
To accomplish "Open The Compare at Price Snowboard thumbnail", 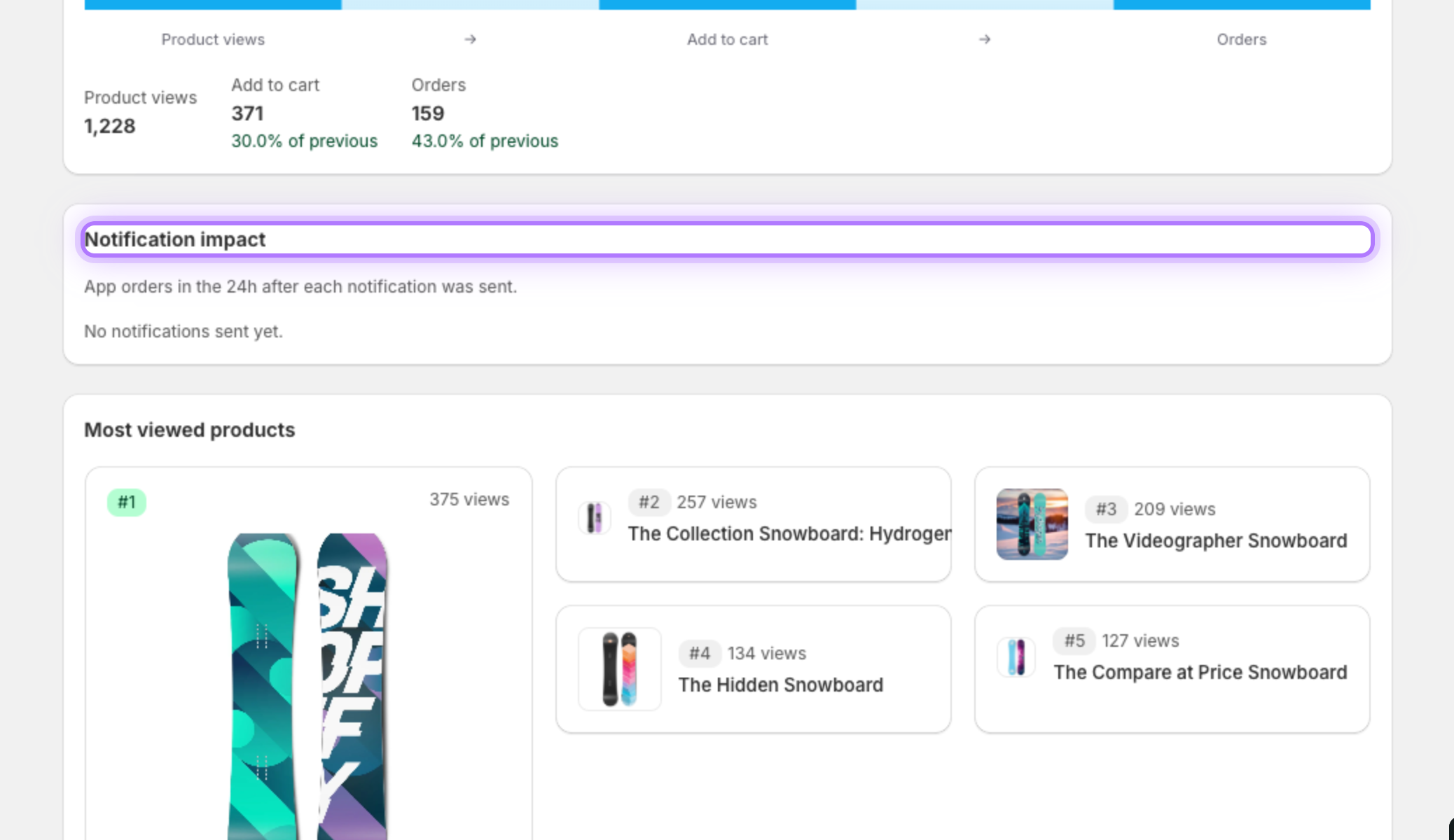I will pyautogui.click(x=1016, y=657).
